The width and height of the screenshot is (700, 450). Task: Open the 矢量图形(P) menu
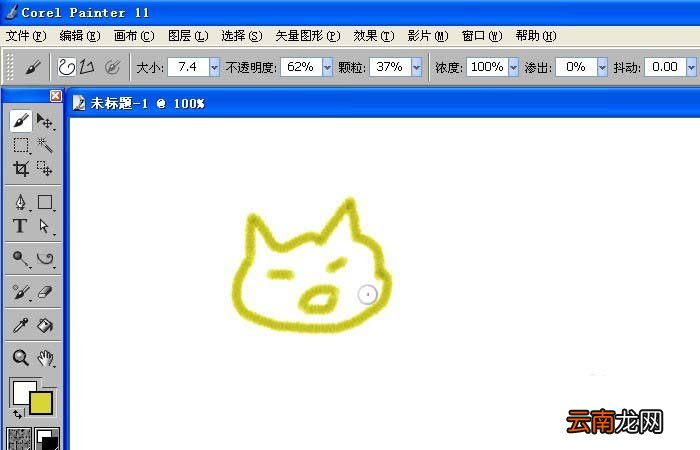[x=308, y=36]
